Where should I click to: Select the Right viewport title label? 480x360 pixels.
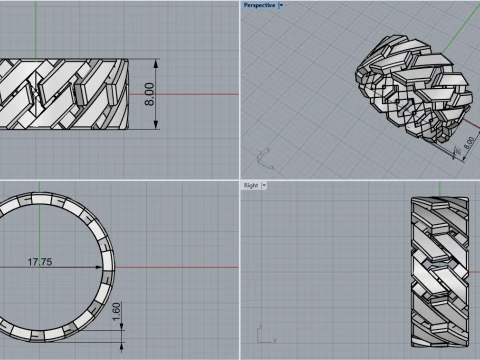pos(251,185)
